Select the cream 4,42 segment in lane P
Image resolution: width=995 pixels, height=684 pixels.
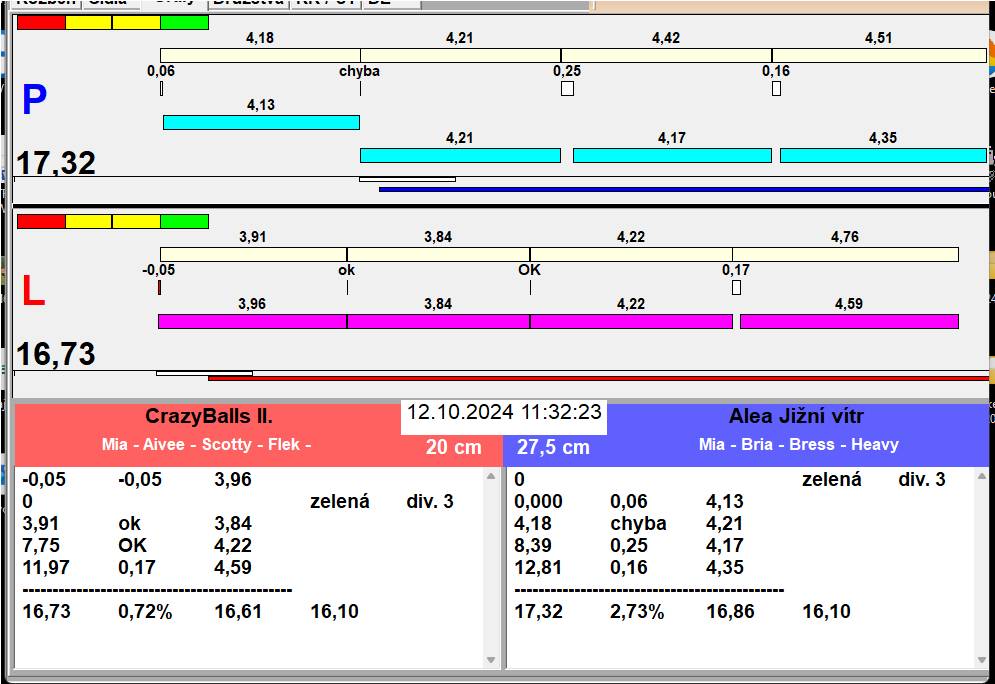click(x=666, y=55)
